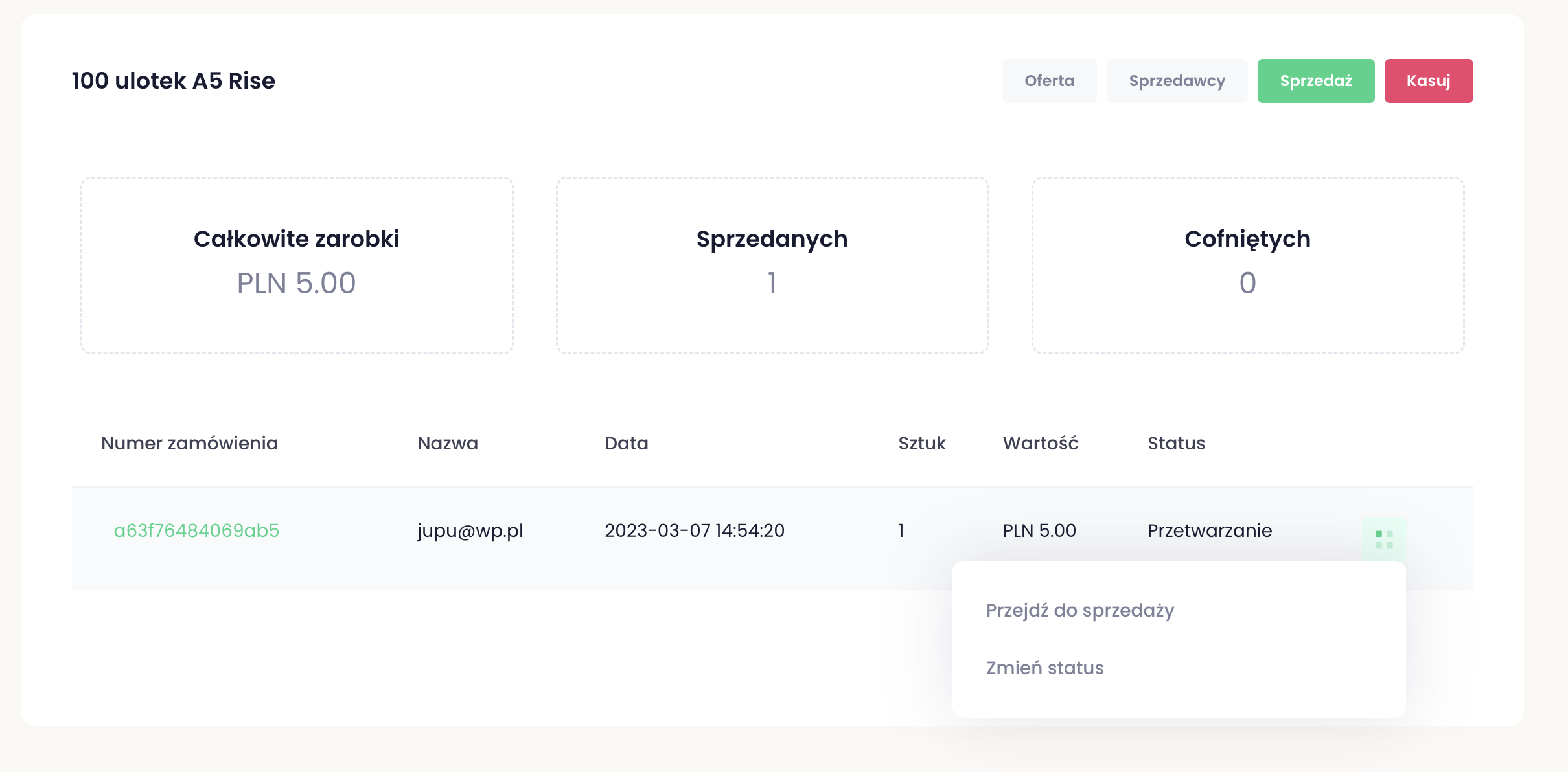Switch to the Sprzedawcy tab
The height and width of the screenshot is (772, 1568).
coord(1177,81)
